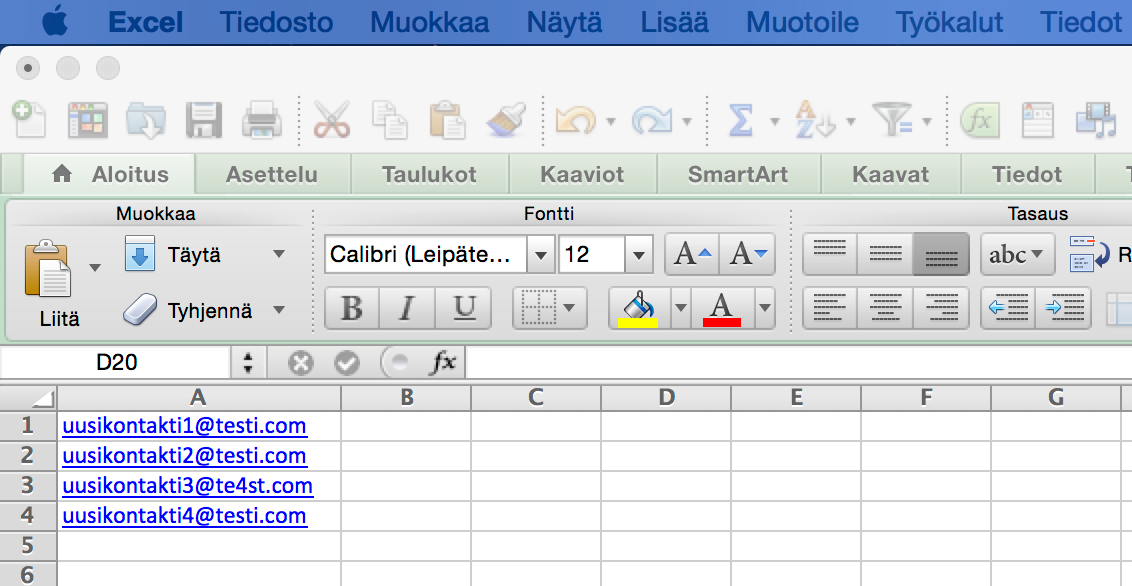
Task: Open the Muokkaa menu
Action: (430, 22)
